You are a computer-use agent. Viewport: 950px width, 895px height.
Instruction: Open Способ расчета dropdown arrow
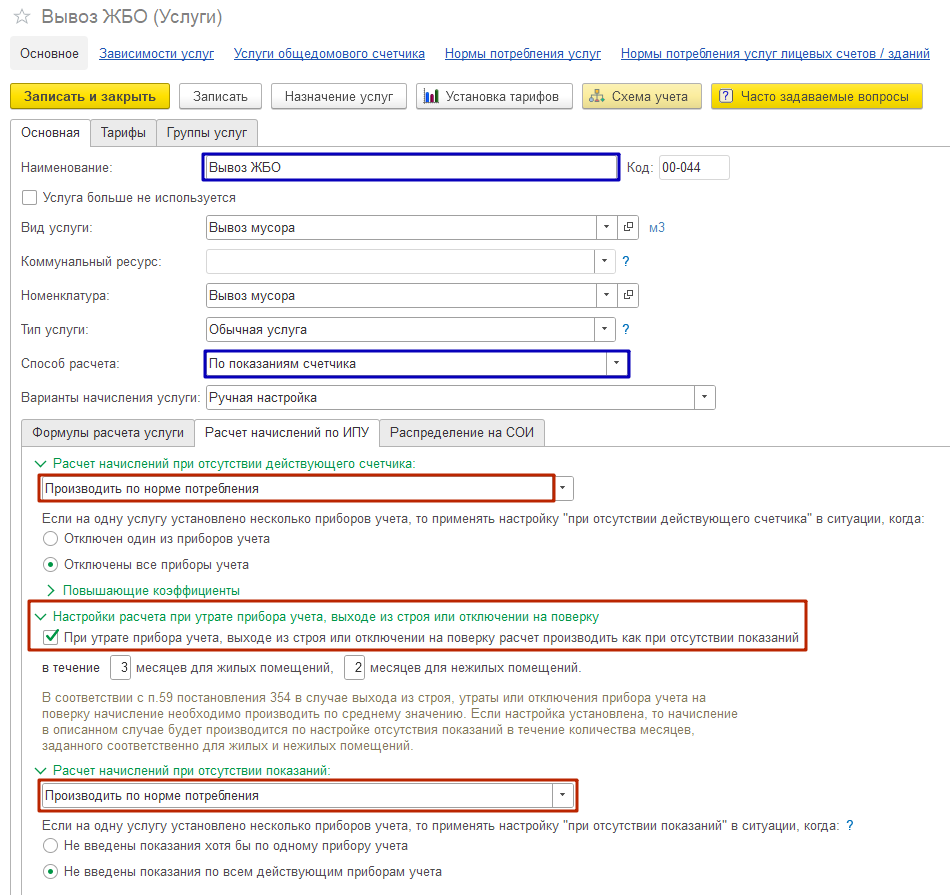click(616, 363)
